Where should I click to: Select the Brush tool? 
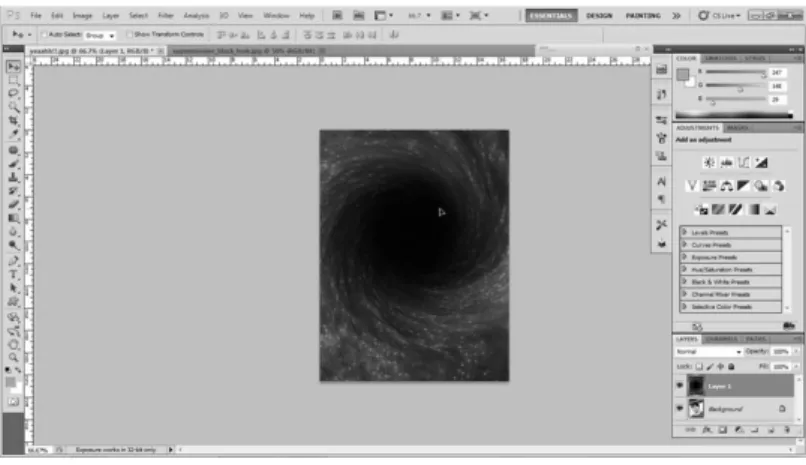click(x=13, y=163)
